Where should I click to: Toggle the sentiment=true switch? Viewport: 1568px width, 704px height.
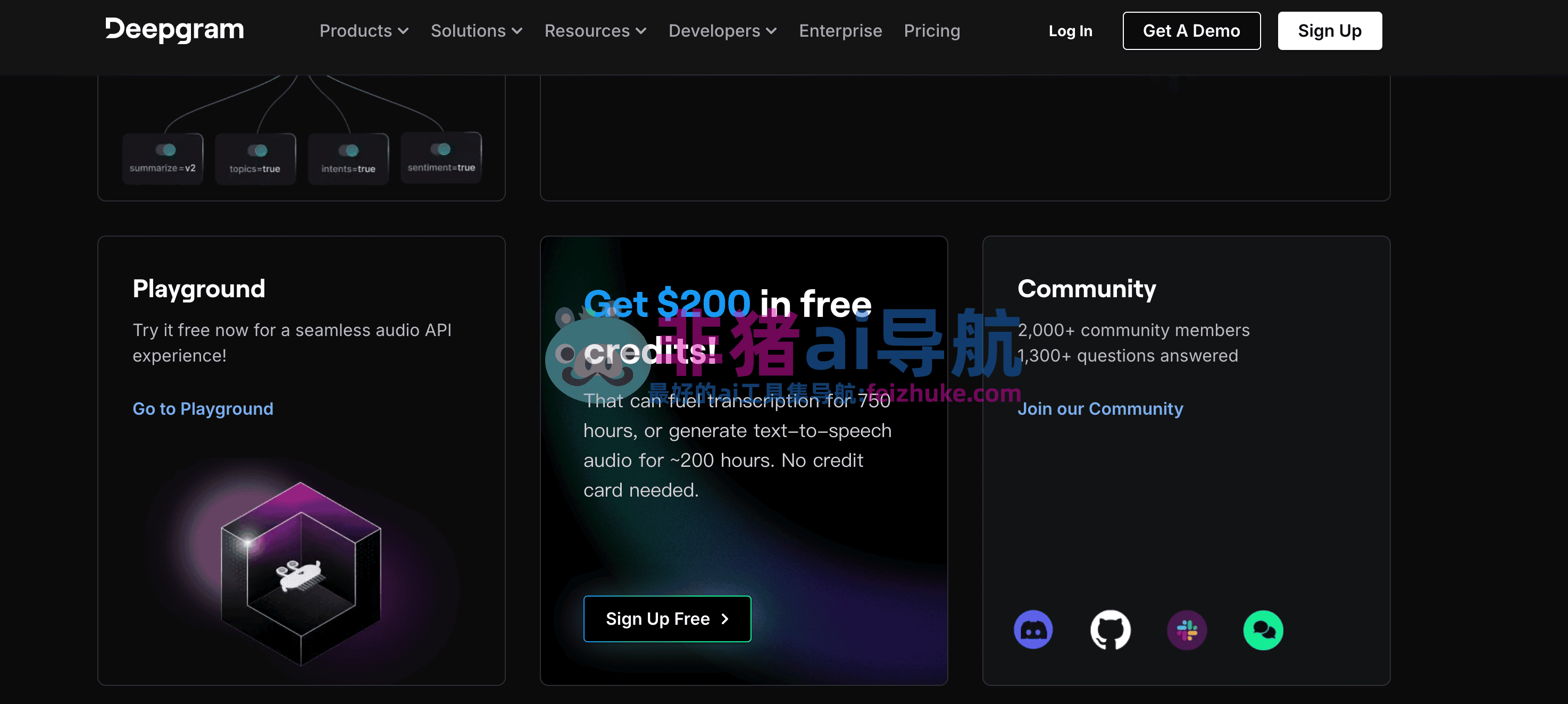click(441, 149)
